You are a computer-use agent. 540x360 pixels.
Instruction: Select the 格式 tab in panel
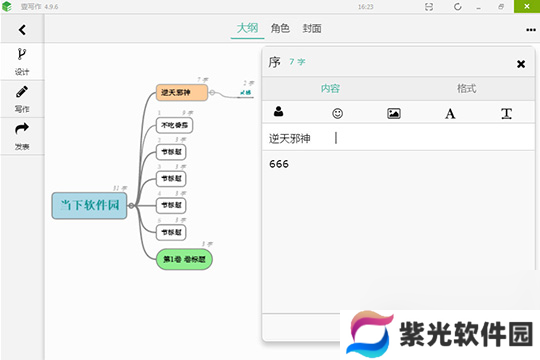point(467,89)
